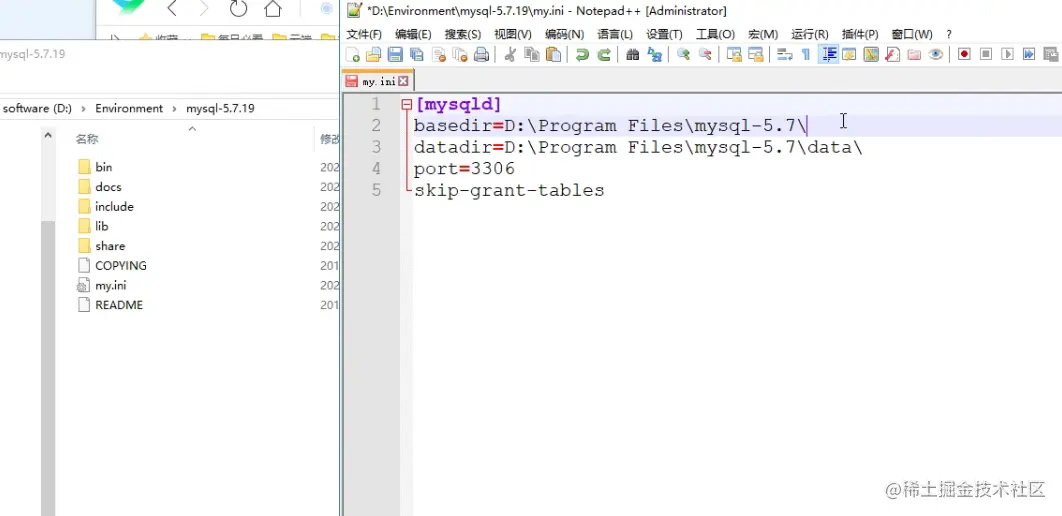Open the 编辑(E) menu
This screenshot has height=516, width=1062.
coord(413,35)
